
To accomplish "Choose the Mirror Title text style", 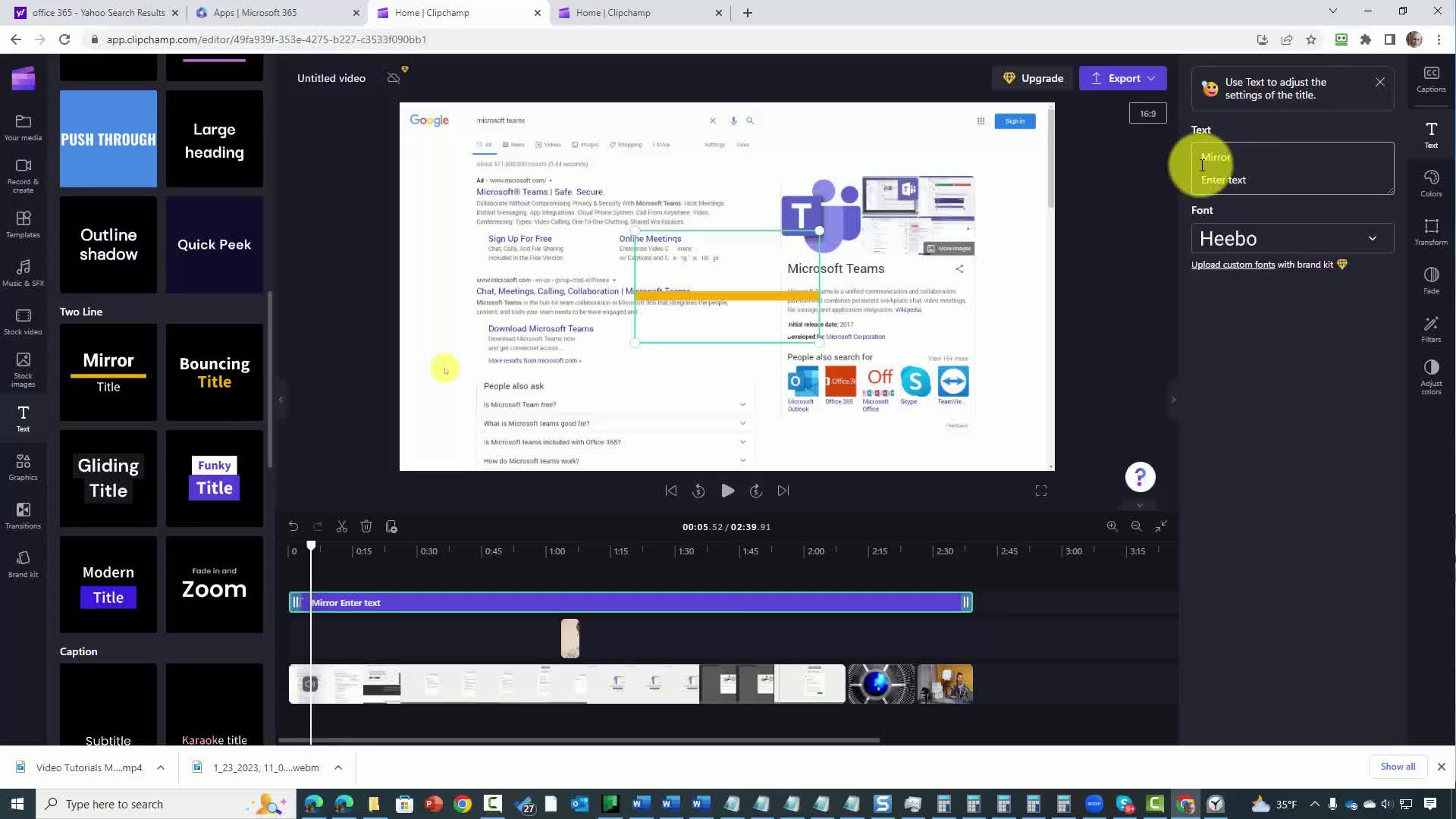I will click(108, 372).
